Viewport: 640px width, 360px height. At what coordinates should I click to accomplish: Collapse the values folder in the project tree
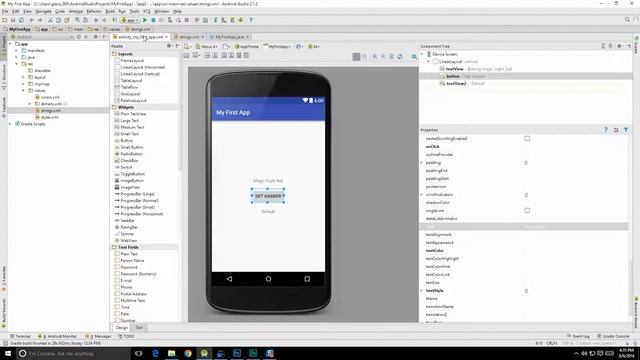coord(23,91)
